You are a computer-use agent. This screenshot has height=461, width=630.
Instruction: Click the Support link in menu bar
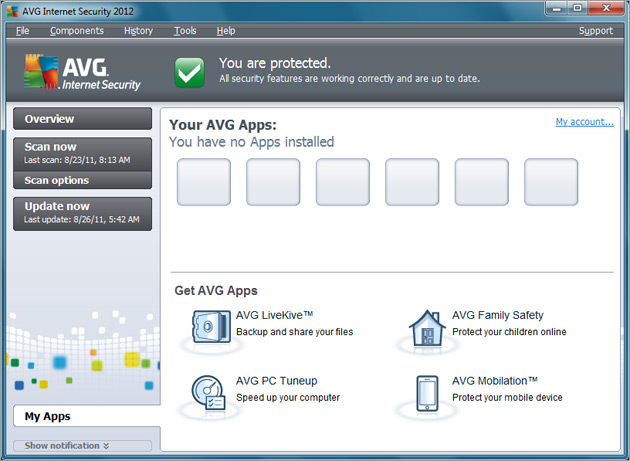(x=595, y=31)
